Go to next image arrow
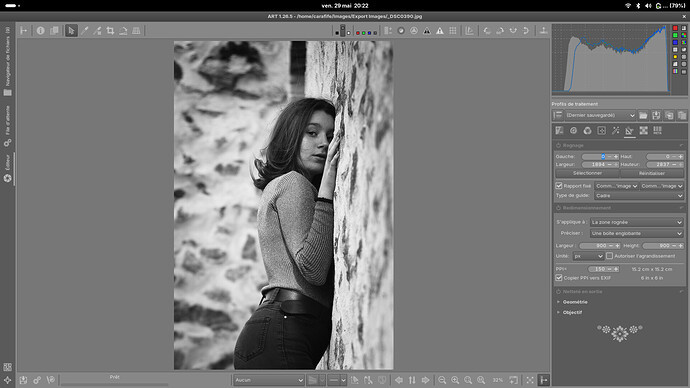690x388 pixels. click(425, 380)
